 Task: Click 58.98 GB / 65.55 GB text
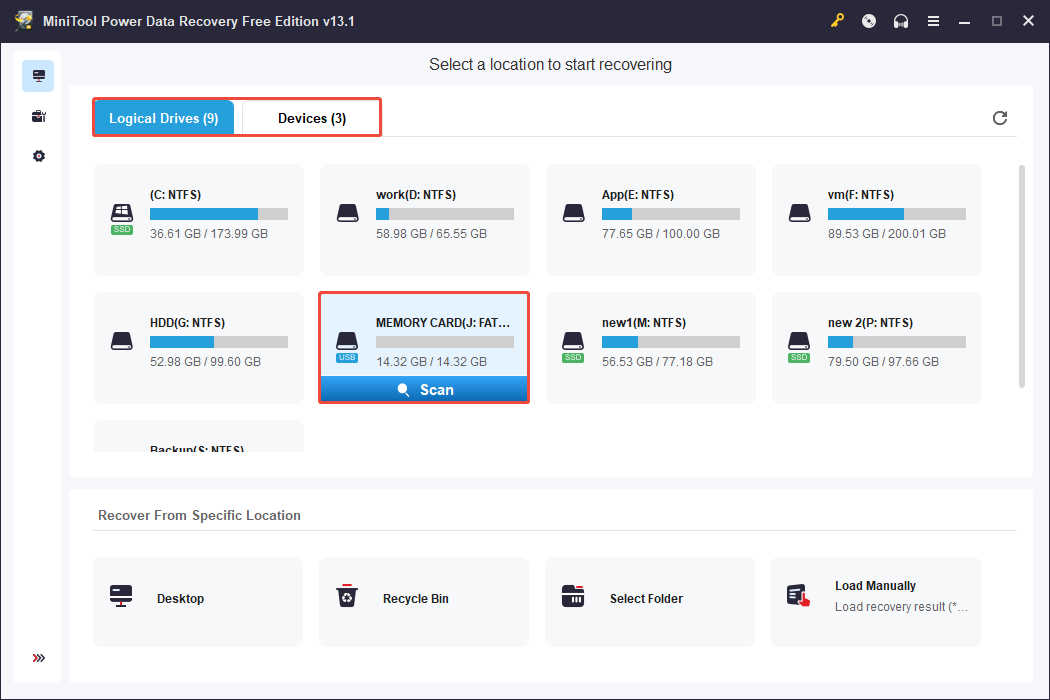pyautogui.click(x=431, y=234)
